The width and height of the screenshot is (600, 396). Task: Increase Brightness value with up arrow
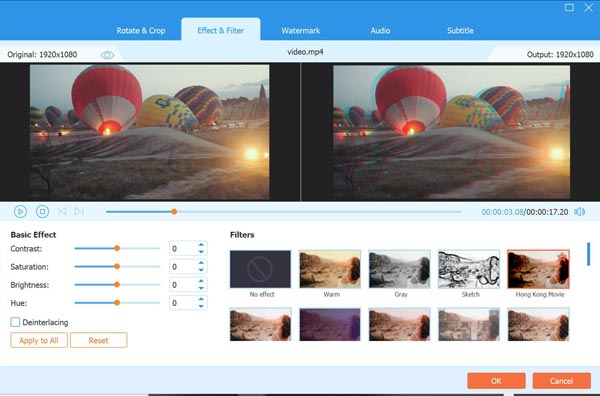pyautogui.click(x=201, y=281)
